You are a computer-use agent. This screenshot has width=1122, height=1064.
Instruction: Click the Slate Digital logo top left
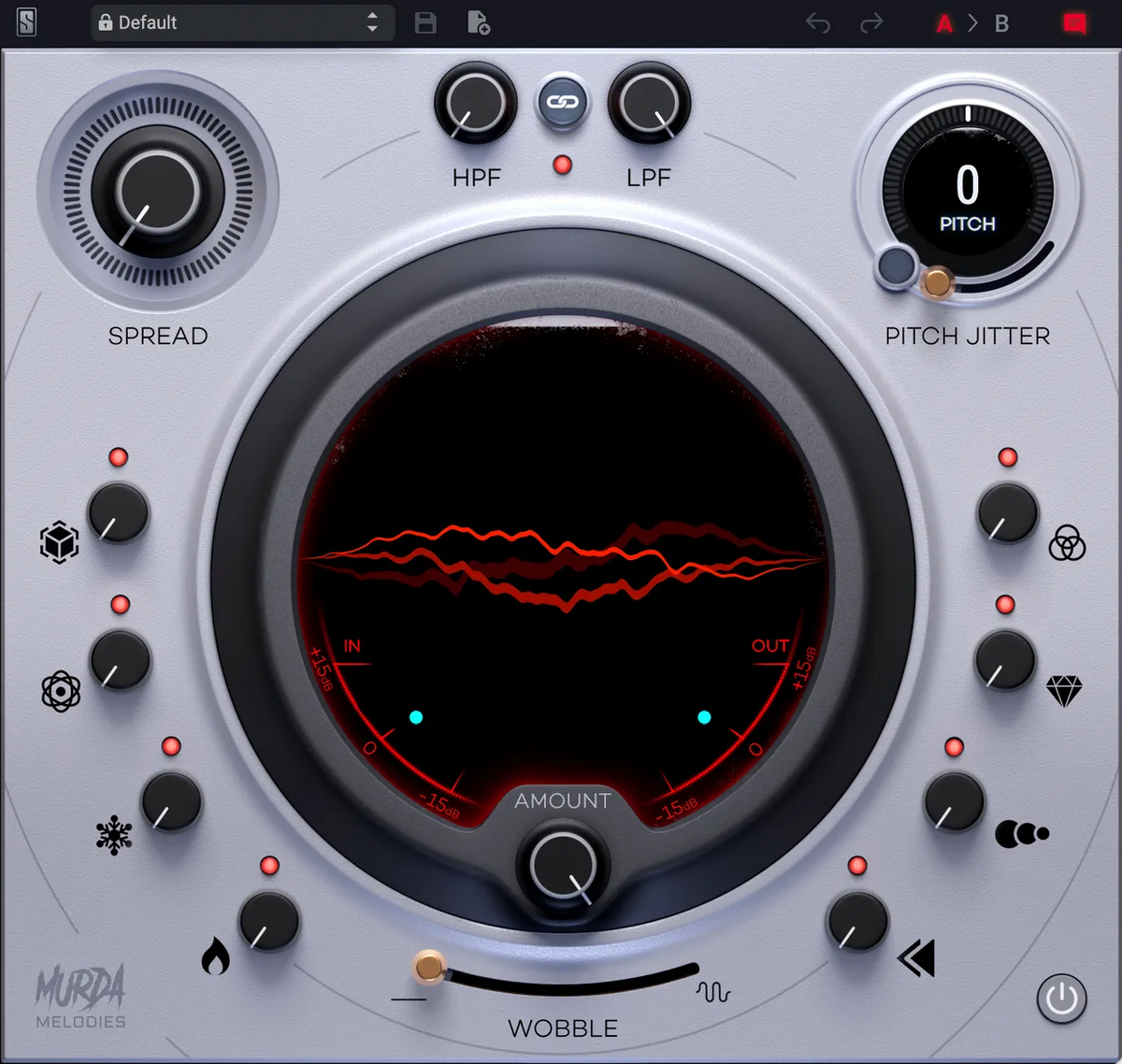pos(25,22)
